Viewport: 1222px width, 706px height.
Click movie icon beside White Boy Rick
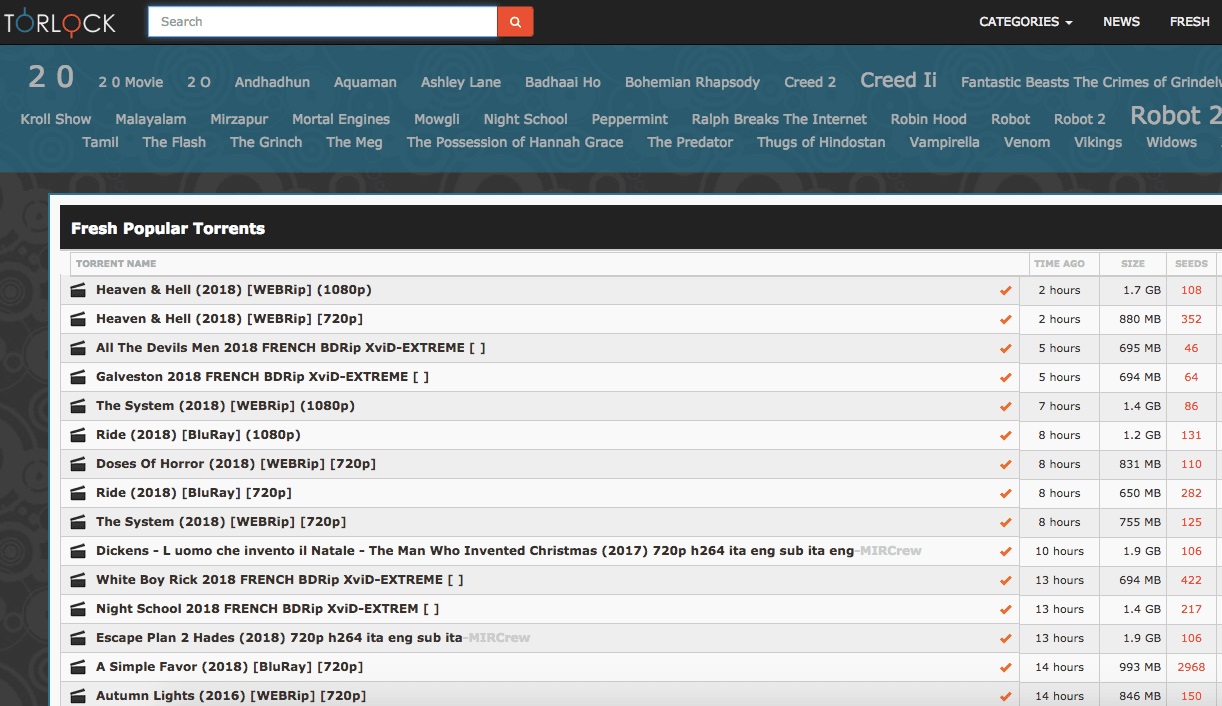click(78, 580)
